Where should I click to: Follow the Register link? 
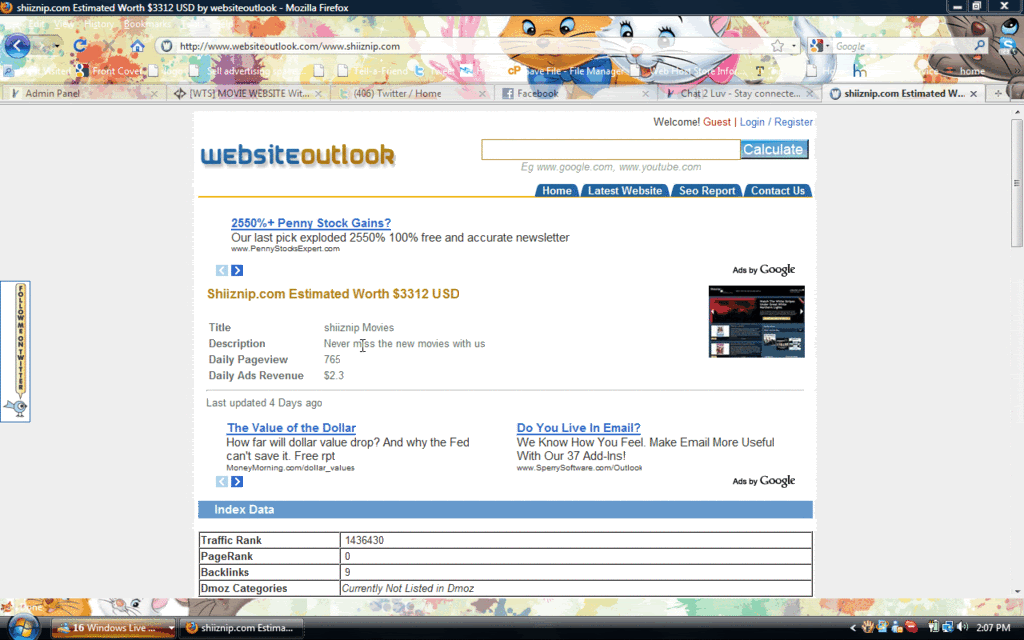793,122
